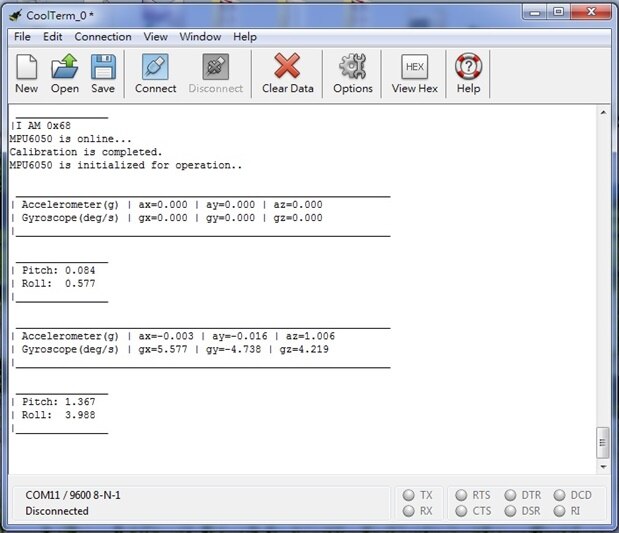Click the 'ay=-0.016' reading

click(240, 336)
